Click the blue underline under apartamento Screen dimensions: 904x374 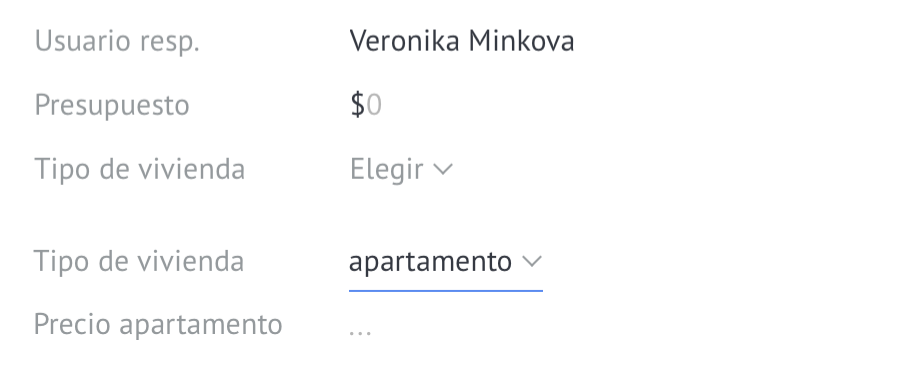446,290
